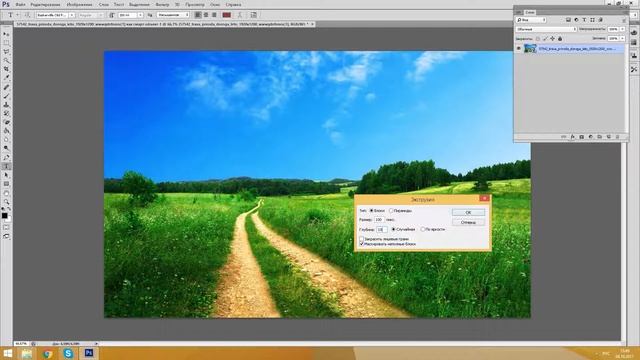
Task: Open the Справка menu
Action: [233, 4]
